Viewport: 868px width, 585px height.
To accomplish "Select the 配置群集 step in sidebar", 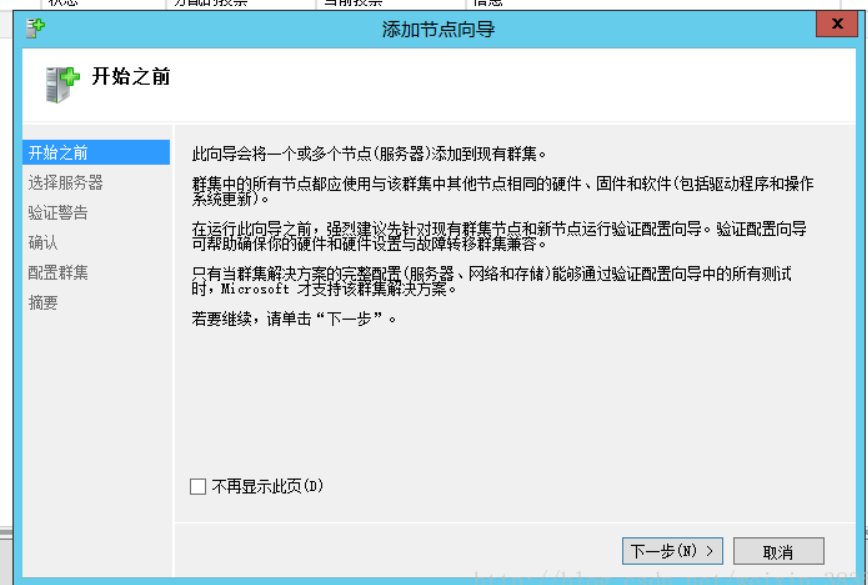I will (58, 272).
